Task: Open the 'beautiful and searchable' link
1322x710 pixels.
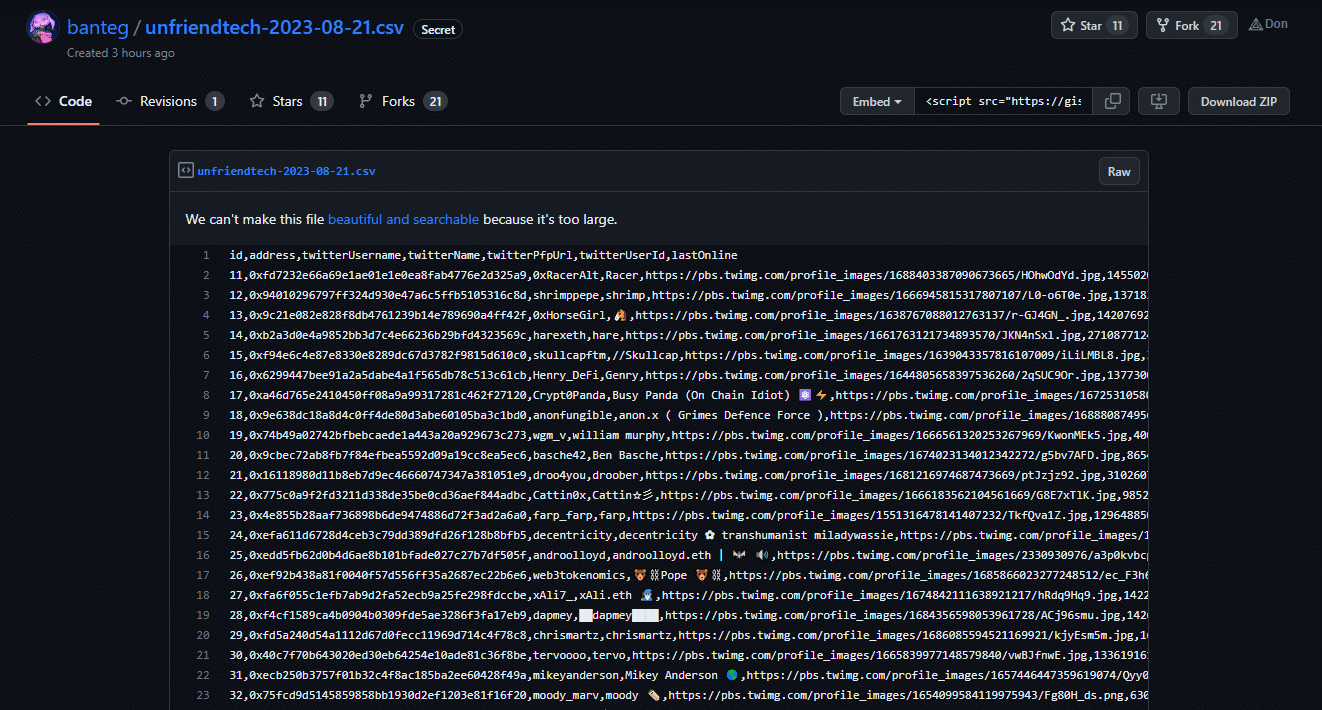Action: (403, 219)
